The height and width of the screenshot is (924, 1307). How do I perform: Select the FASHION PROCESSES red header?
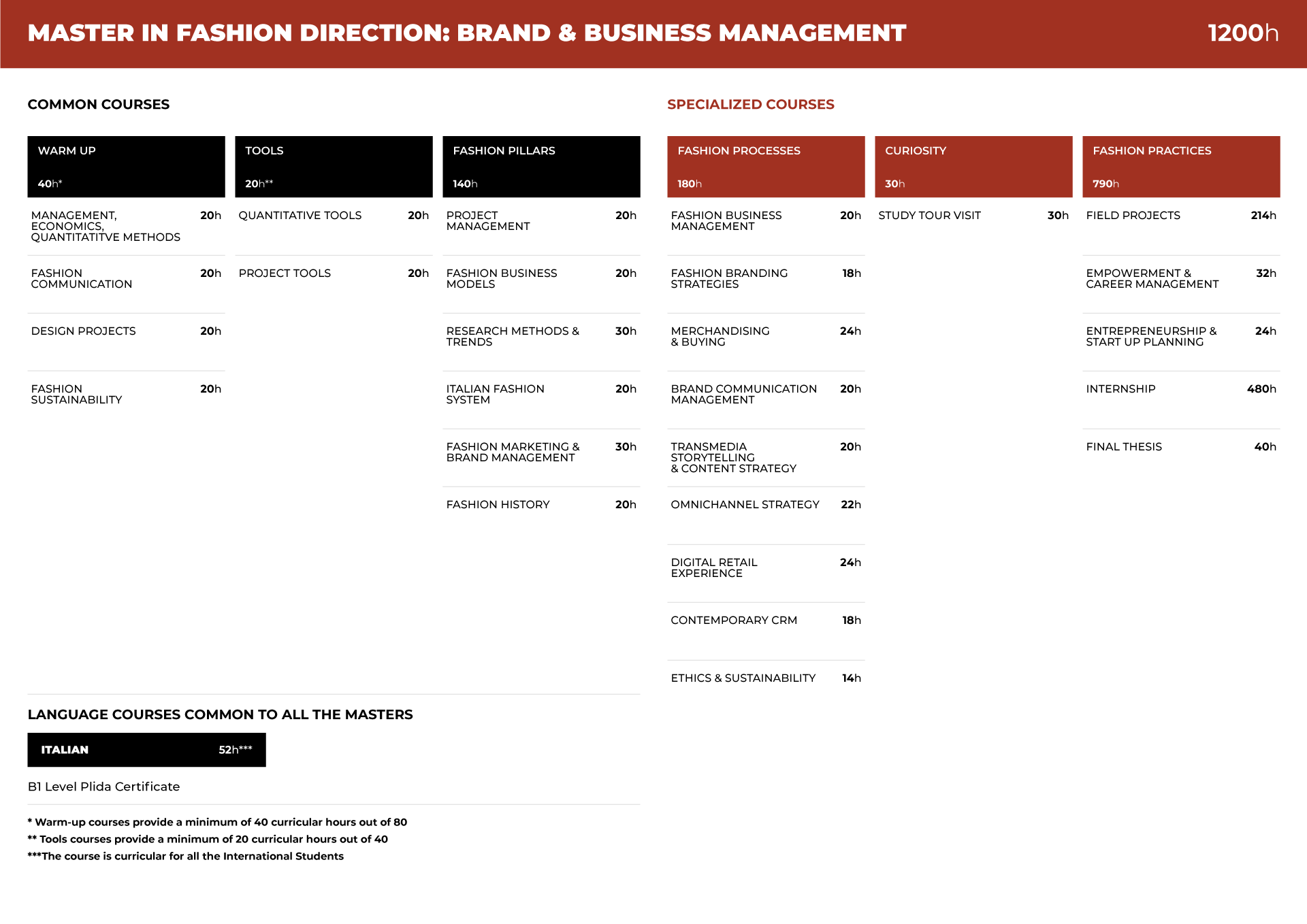(x=766, y=167)
